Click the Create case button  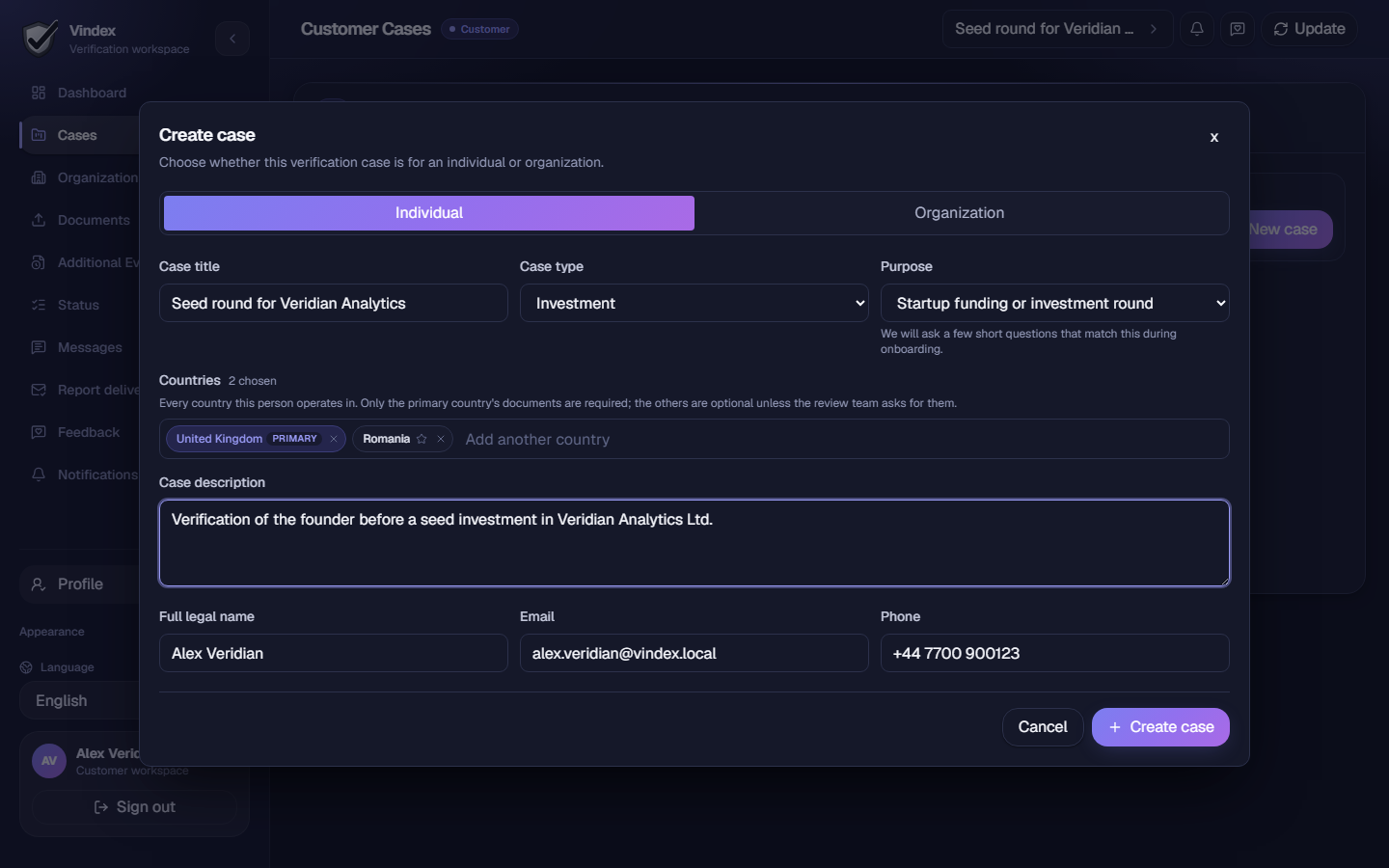1160,727
